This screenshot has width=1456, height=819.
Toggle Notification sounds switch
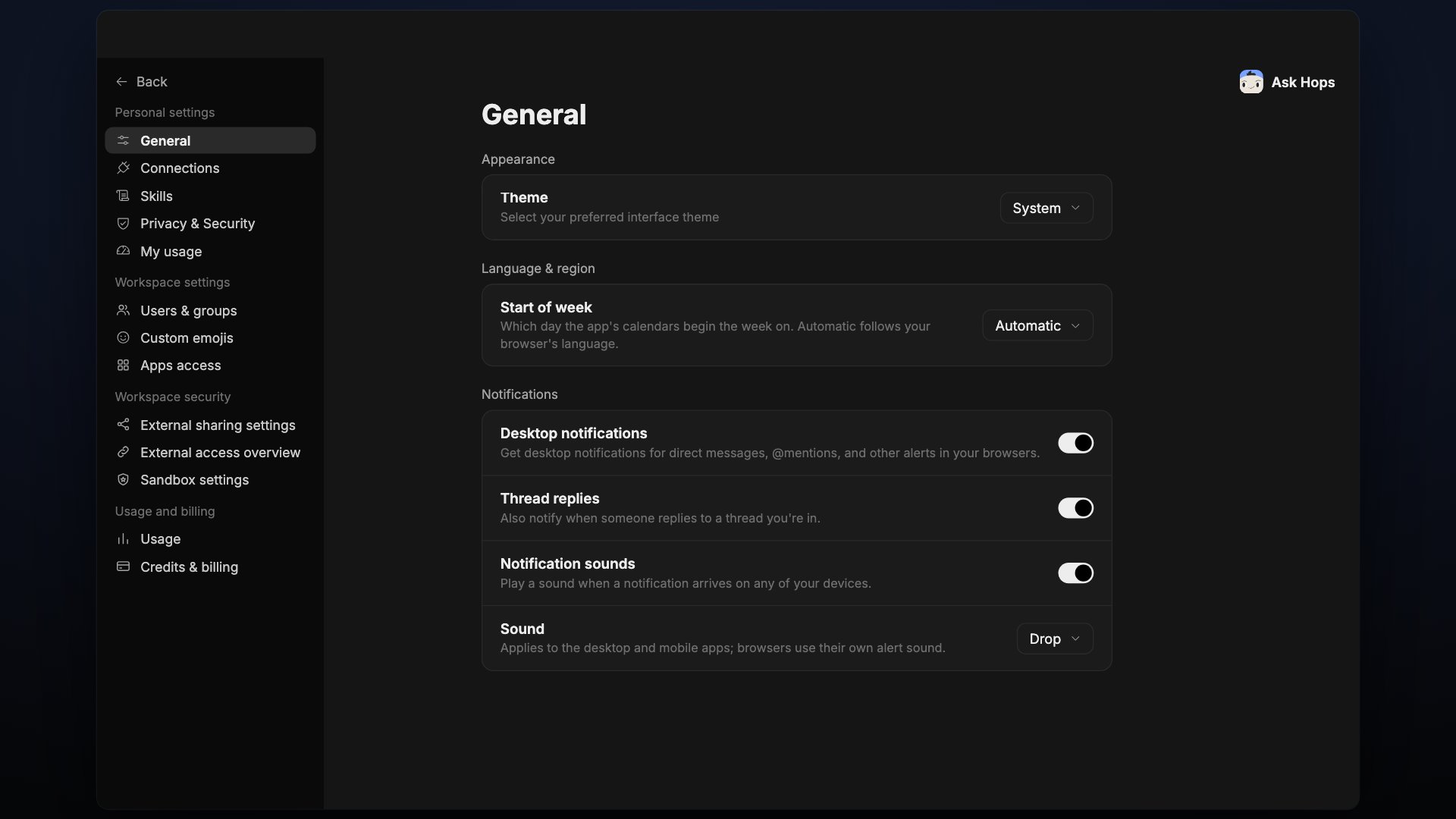tap(1075, 573)
